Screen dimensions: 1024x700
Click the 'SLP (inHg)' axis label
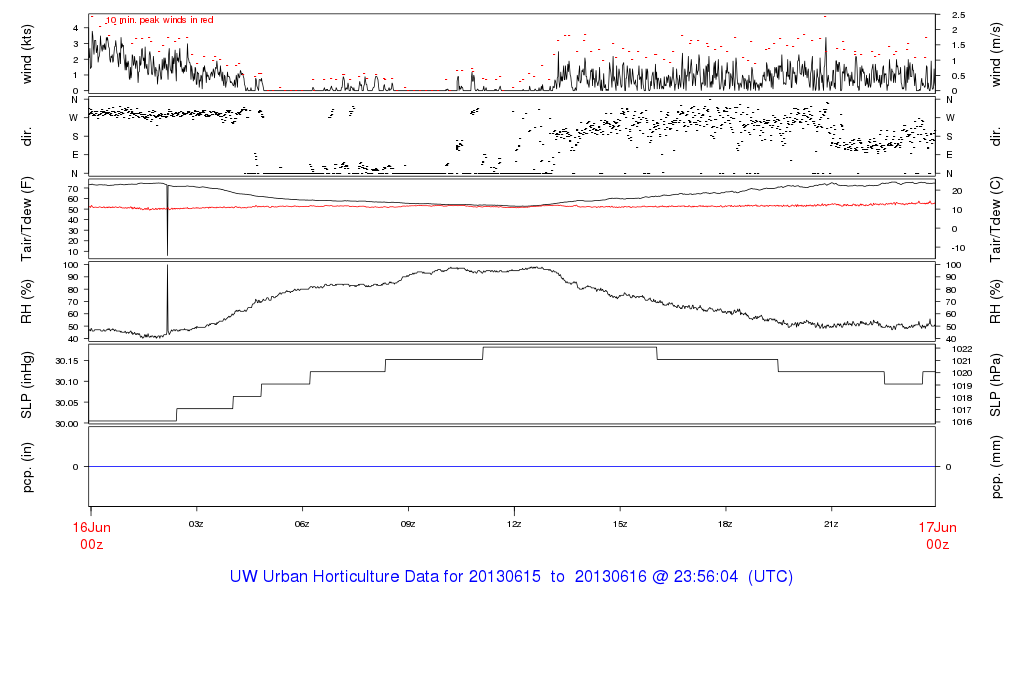coord(27,385)
